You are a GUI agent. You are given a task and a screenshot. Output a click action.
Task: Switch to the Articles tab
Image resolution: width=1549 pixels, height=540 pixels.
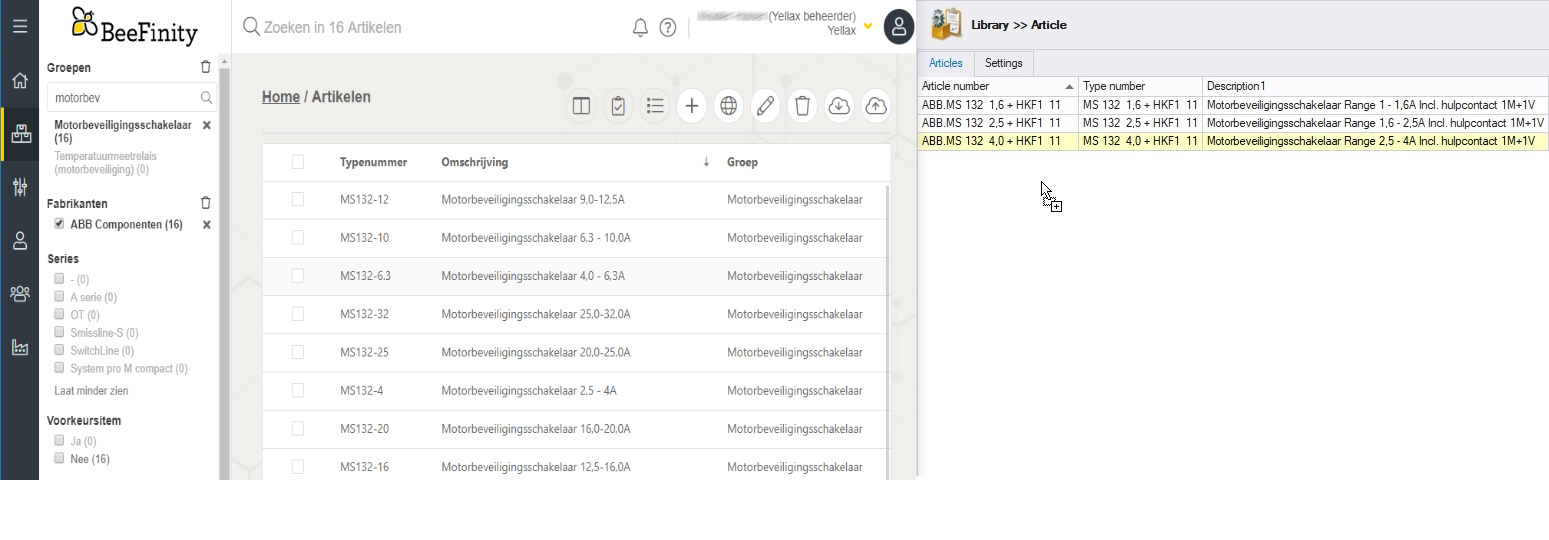pos(945,63)
